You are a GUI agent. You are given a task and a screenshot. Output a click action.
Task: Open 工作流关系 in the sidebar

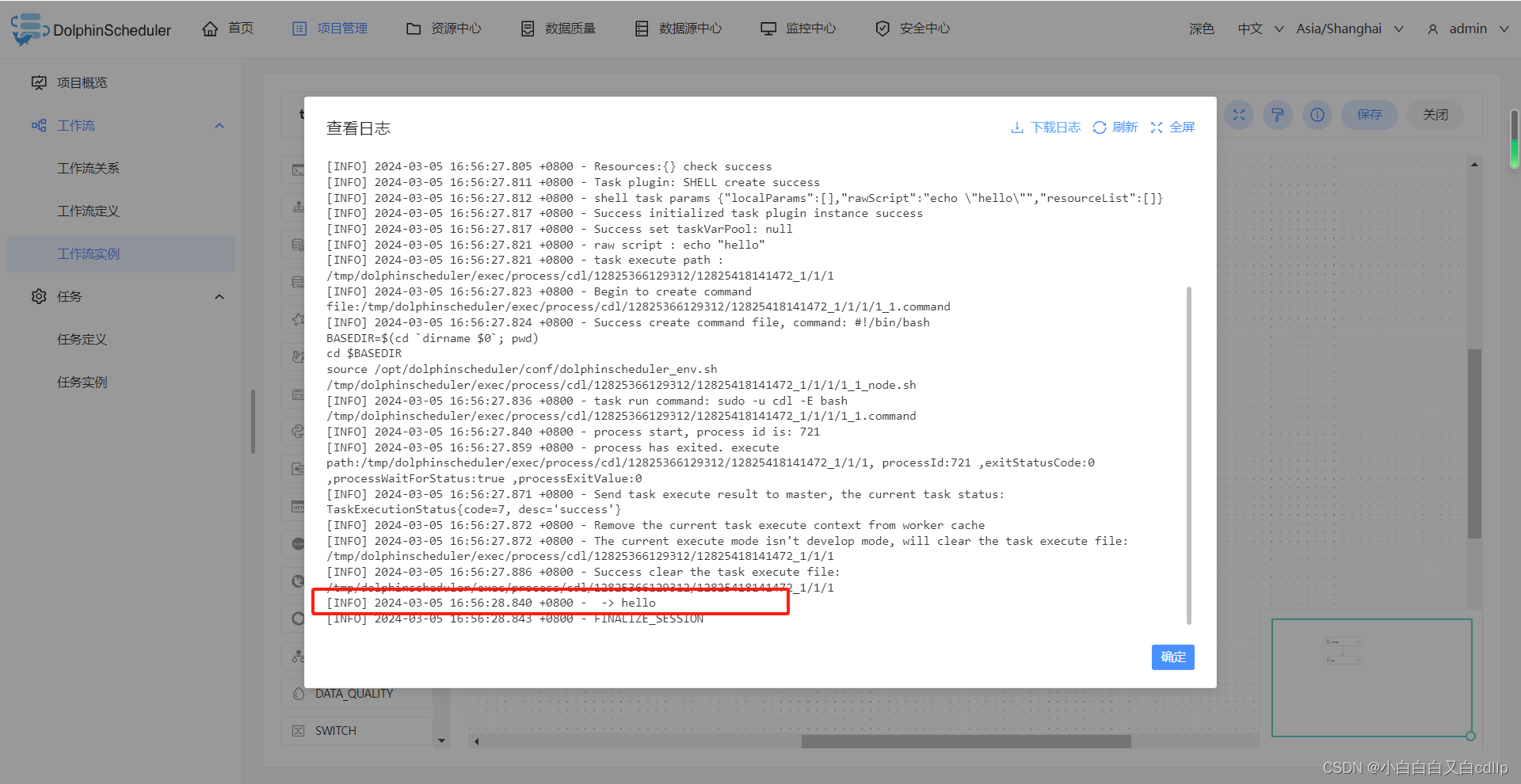(121, 169)
